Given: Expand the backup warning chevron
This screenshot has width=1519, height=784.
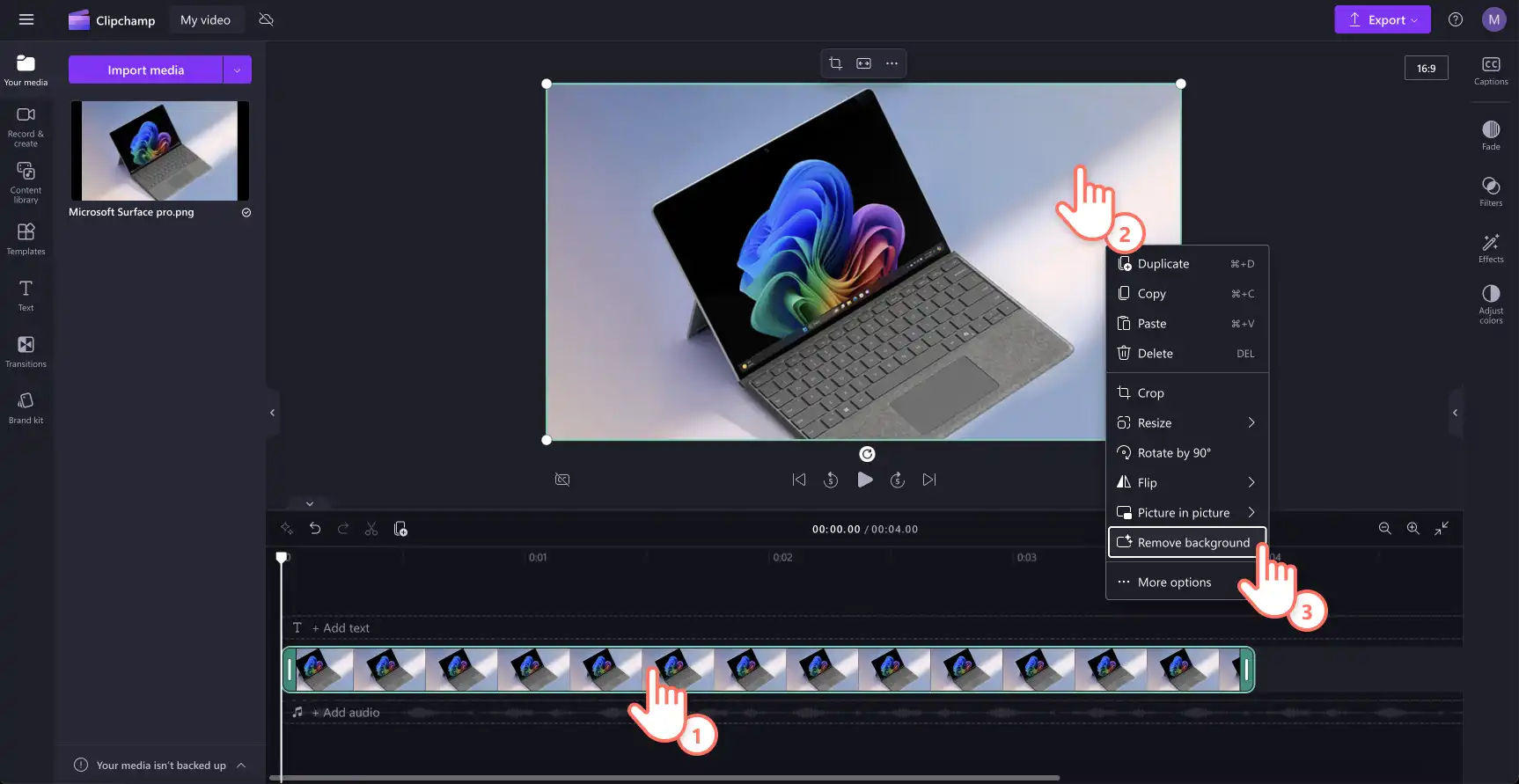Looking at the screenshot, I should click(x=241, y=765).
